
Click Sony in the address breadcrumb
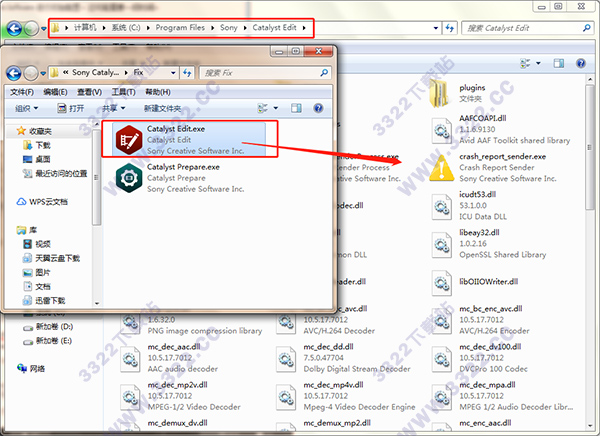click(228, 28)
